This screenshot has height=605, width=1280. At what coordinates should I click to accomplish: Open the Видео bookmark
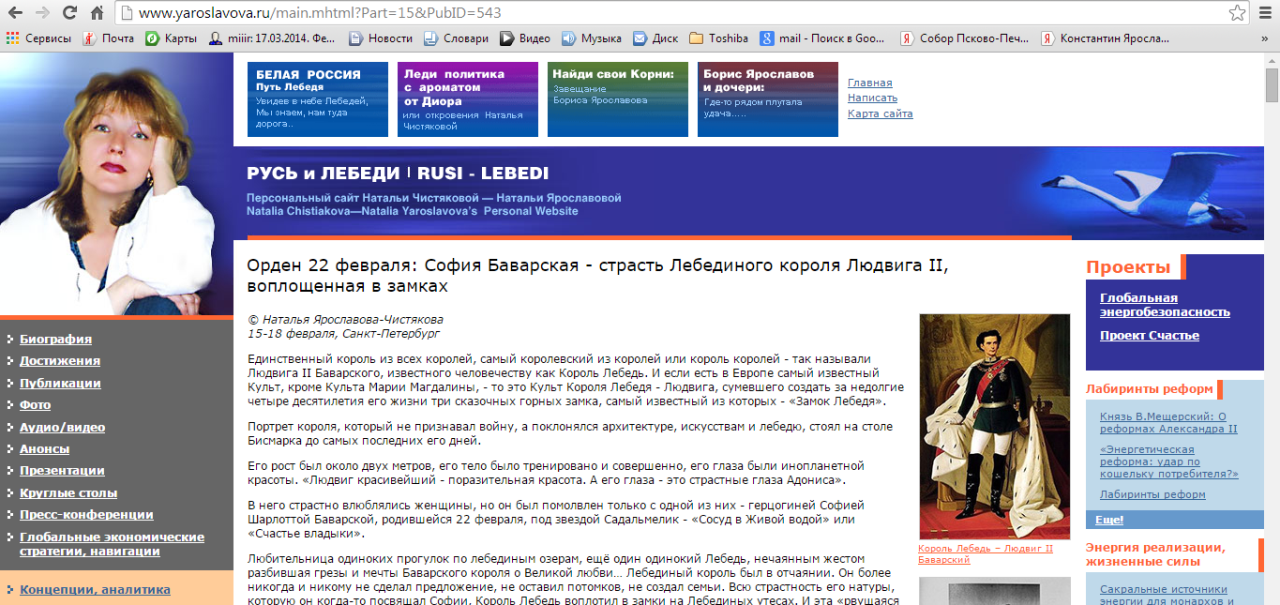(525, 38)
